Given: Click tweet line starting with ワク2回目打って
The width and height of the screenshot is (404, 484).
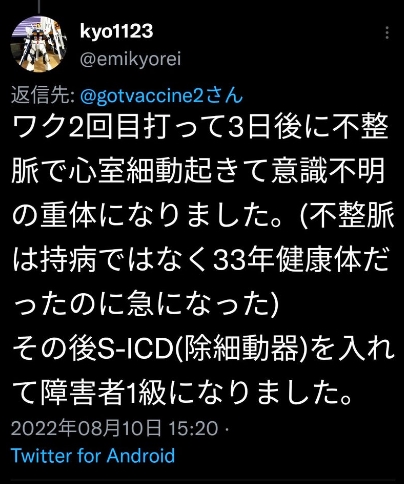Looking at the screenshot, I should [200, 128].
